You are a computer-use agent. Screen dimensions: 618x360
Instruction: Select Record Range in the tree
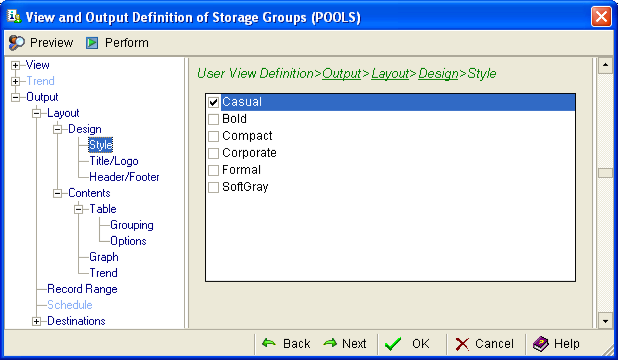(82, 289)
